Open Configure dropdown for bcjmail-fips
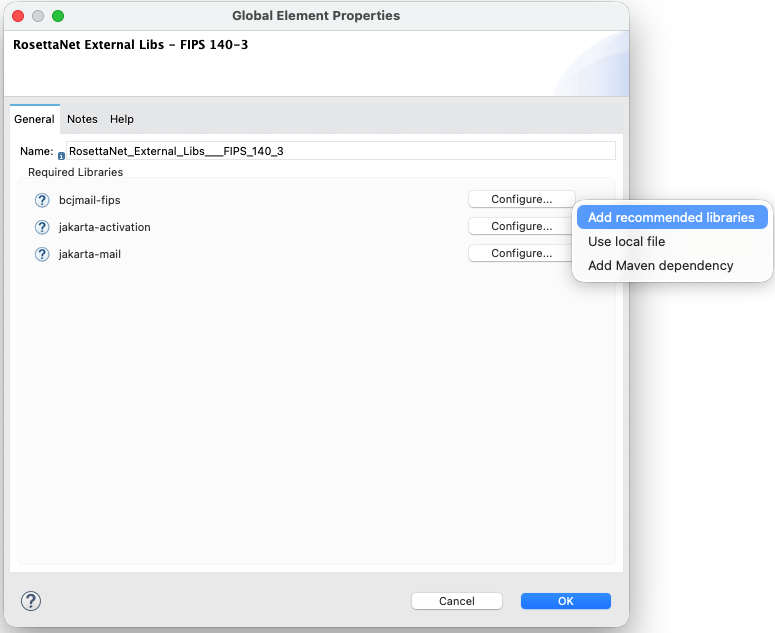Screen dimensions: 775x633 (521, 199)
